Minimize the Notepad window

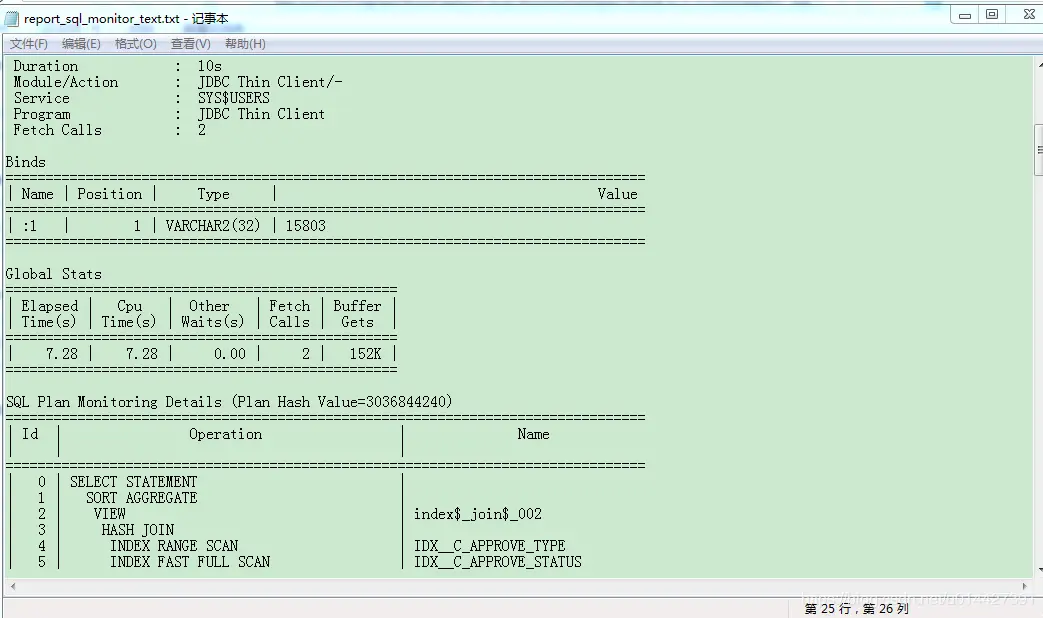click(x=965, y=15)
